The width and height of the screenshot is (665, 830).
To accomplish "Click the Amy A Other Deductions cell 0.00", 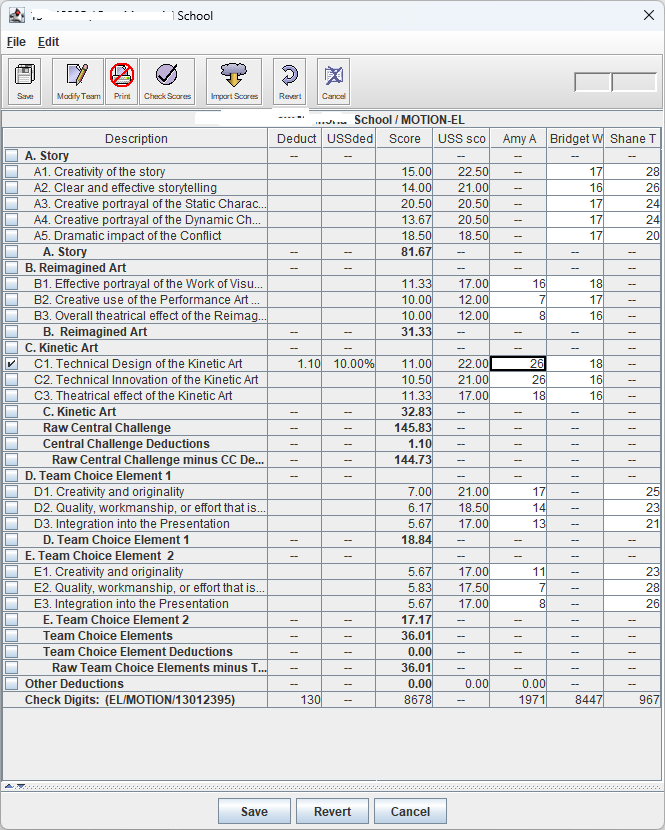I will click(x=518, y=683).
